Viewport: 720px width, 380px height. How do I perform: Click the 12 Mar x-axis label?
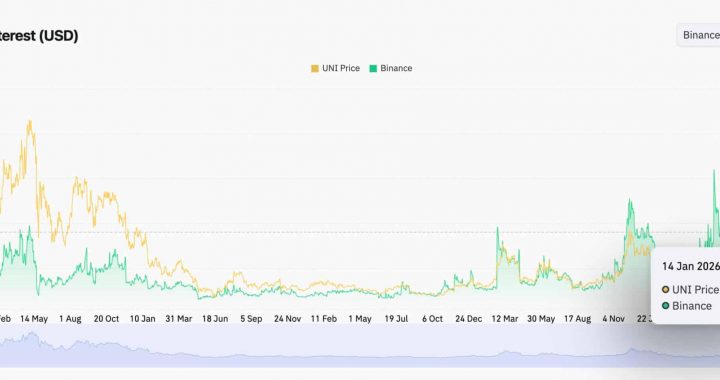505,319
